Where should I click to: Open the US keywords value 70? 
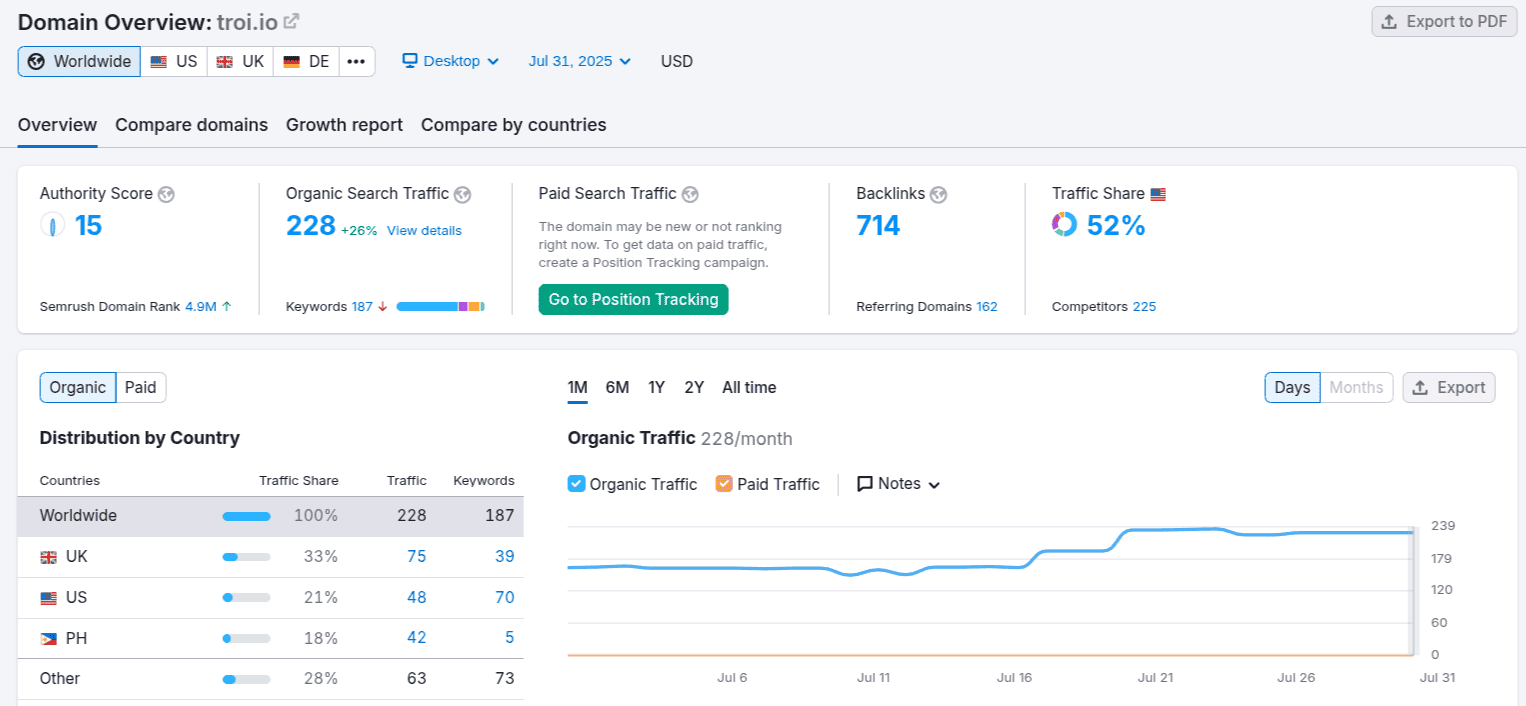point(504,598)
